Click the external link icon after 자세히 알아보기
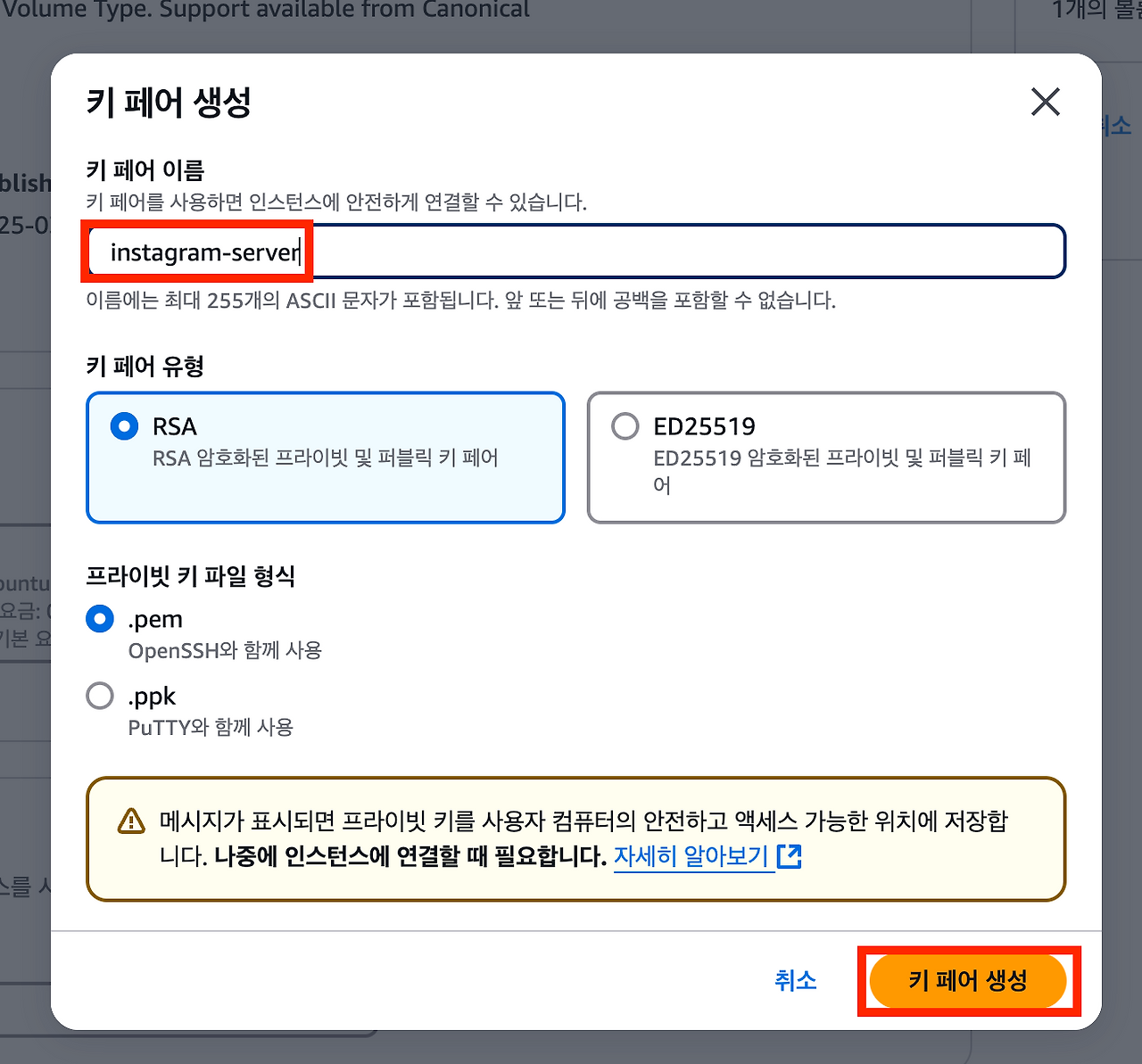 tap(790, 856)
